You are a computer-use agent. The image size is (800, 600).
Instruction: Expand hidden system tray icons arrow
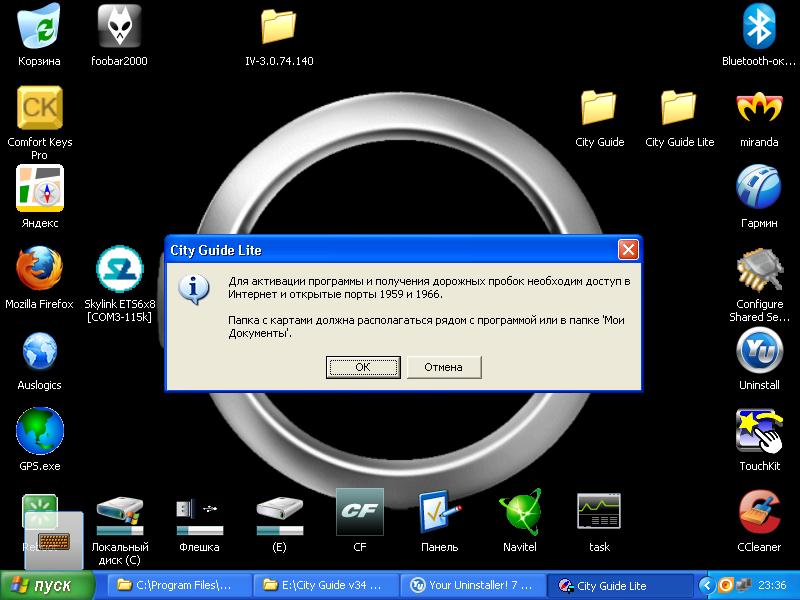click(x=708, y=585)
